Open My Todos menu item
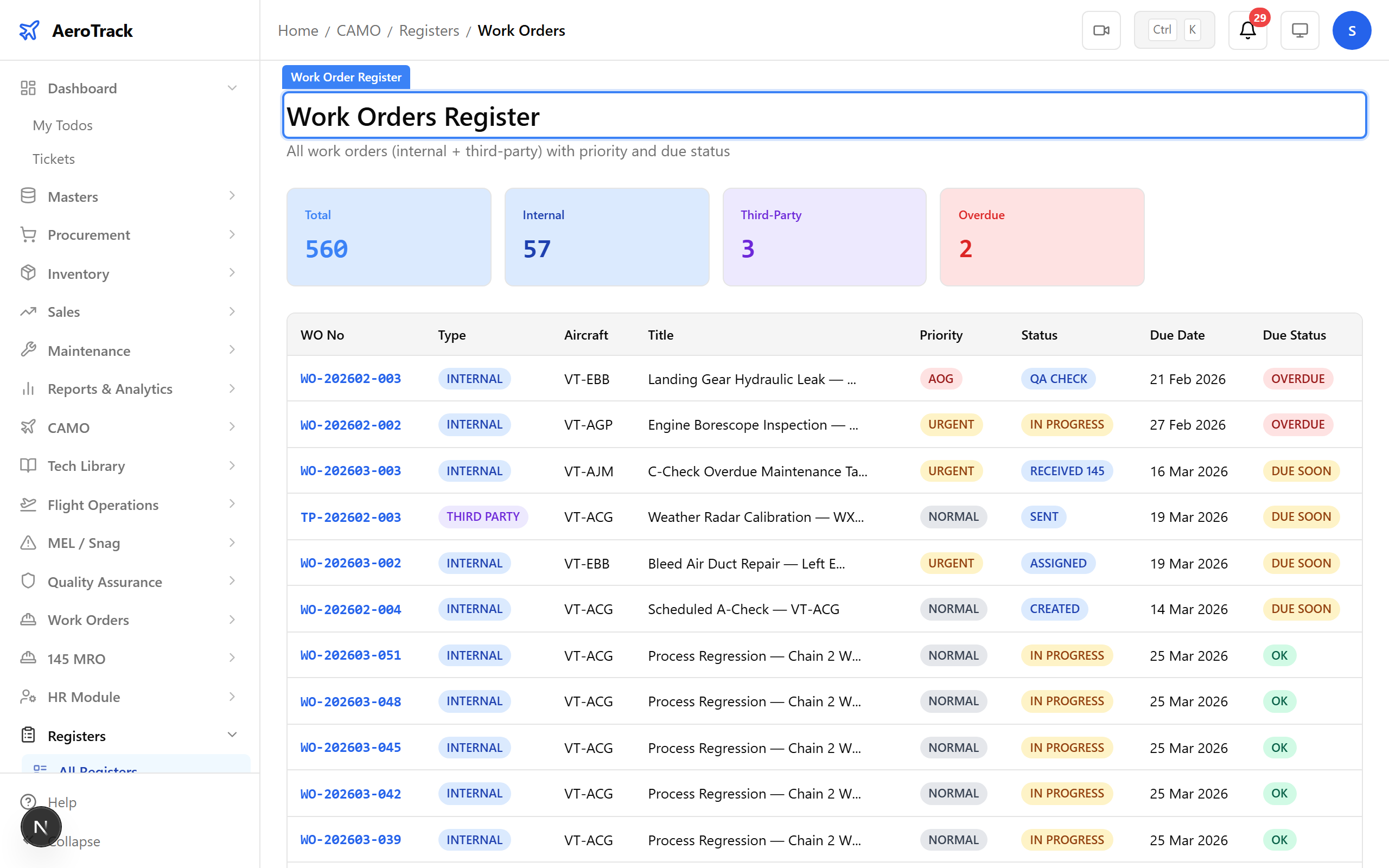 pos(62,125)
